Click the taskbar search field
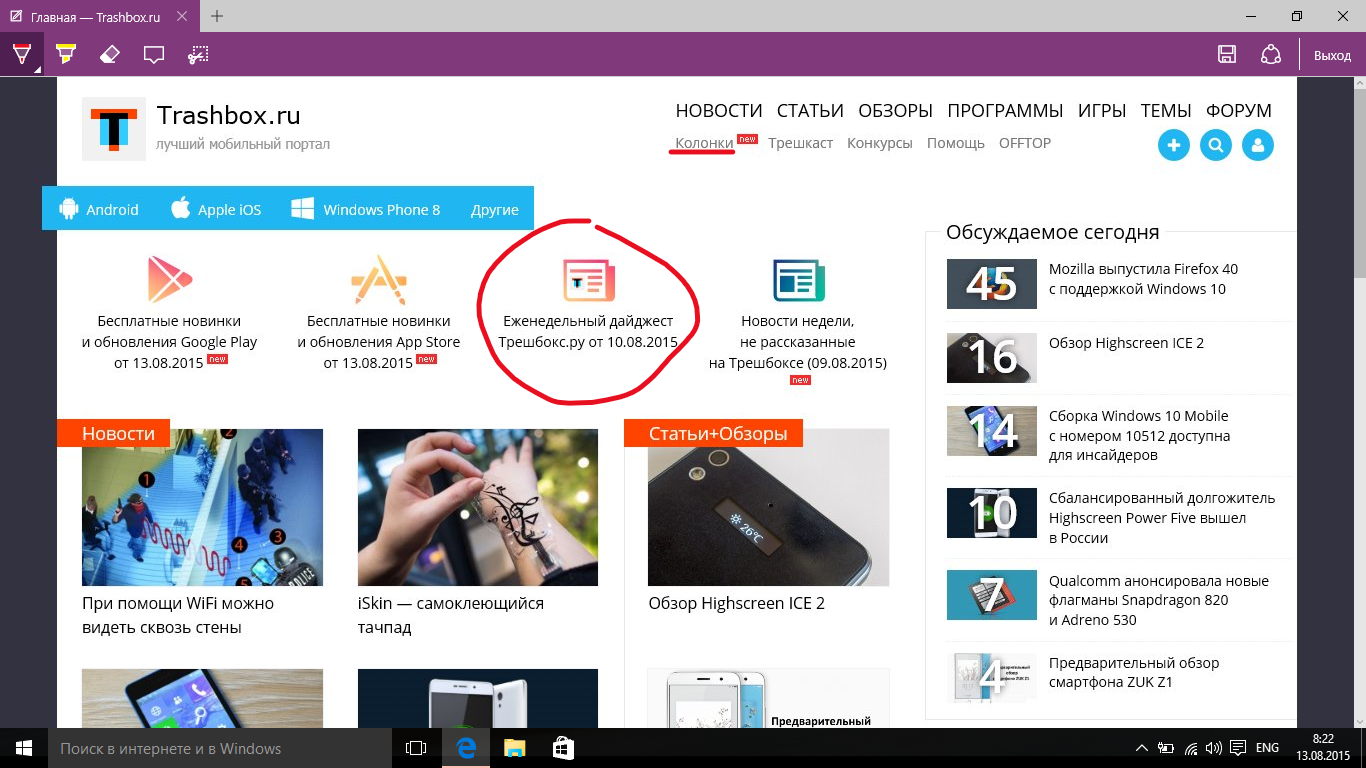1366x768 pixels. tap(220, 748)
